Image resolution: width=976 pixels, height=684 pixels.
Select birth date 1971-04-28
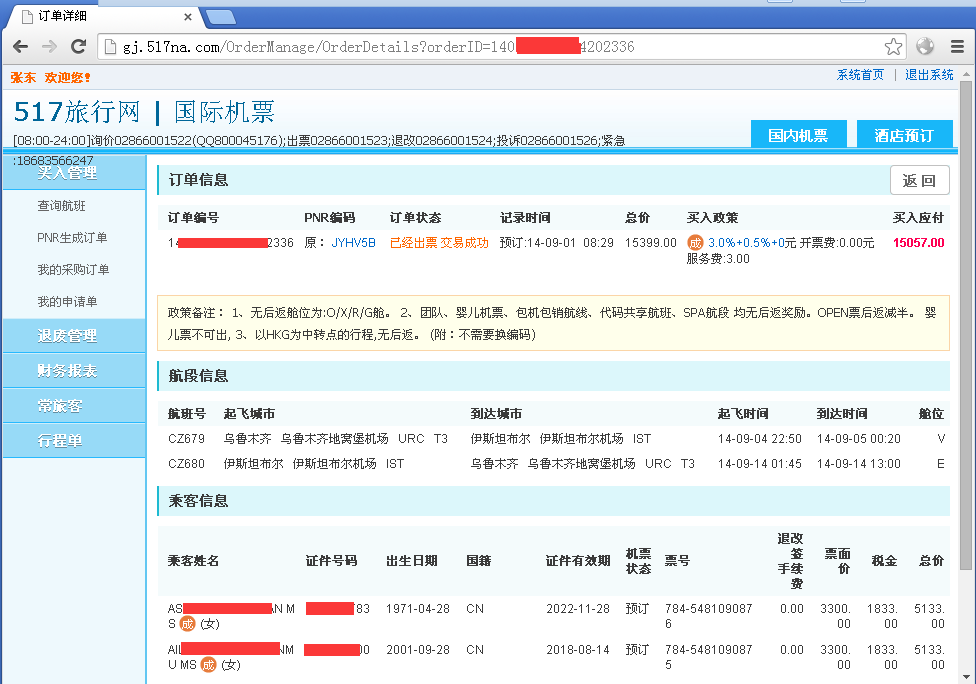point(418,609)
